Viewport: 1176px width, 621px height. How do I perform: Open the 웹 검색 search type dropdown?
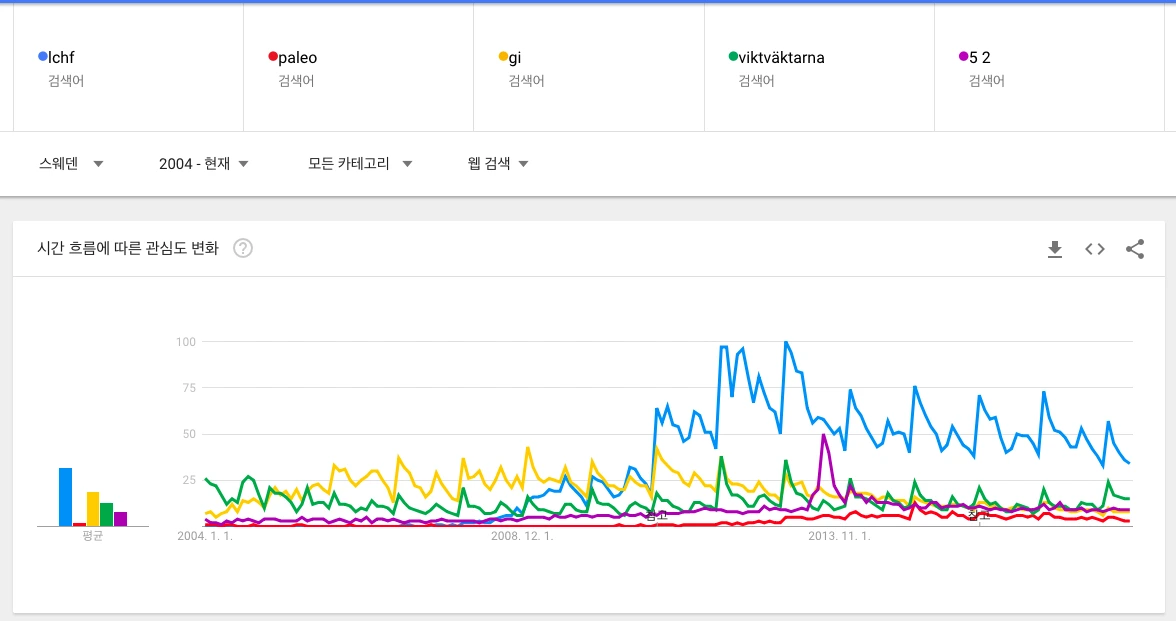[497, 164]
